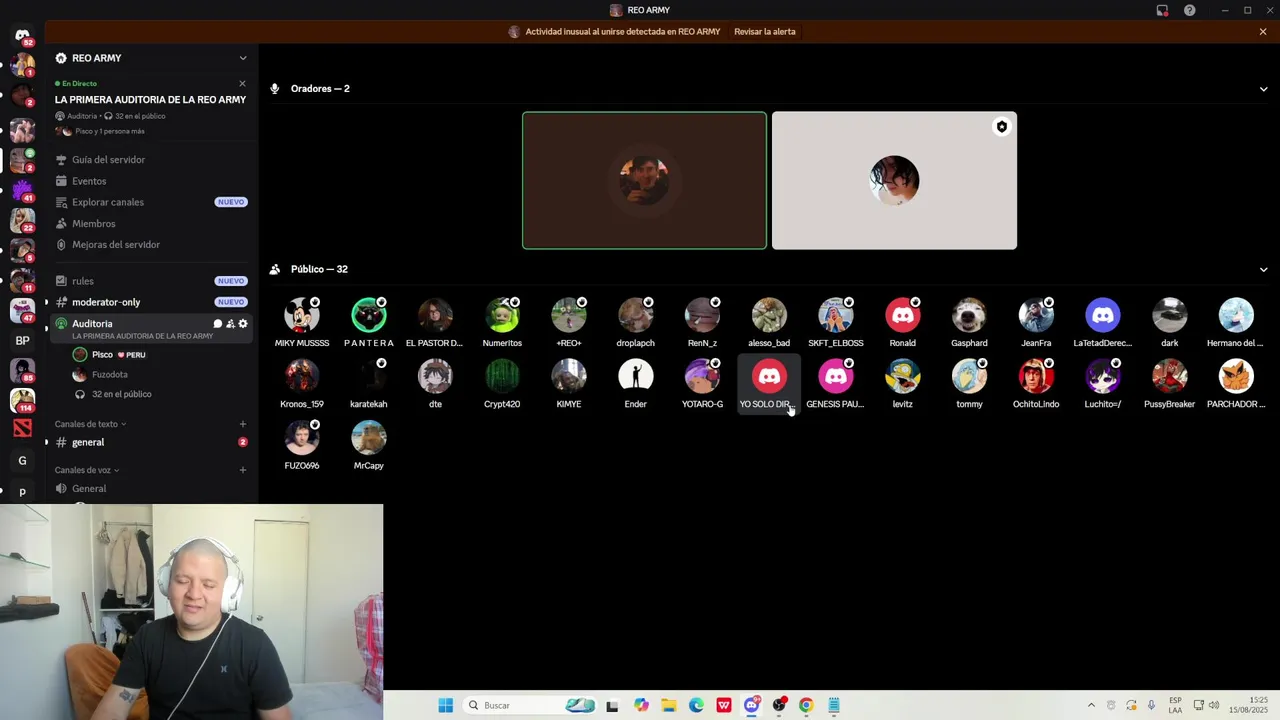Create a new voice channel with plus icon
Screen dimensions: 1280x720
coord(243,470)
